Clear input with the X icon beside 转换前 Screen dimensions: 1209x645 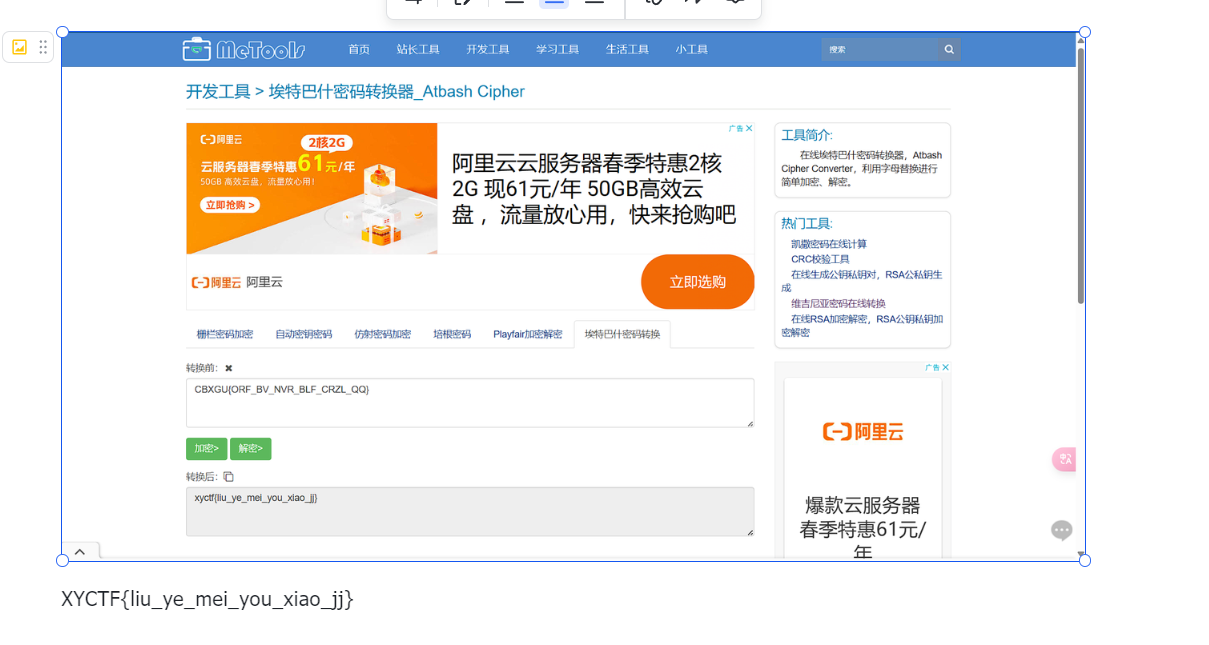(228, 368)
